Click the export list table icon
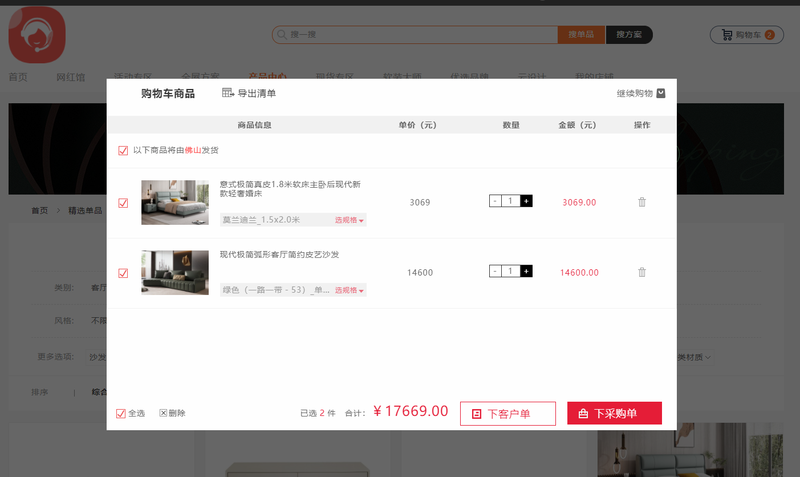Screen dimensions: 800x477 click(x=228, y=93)
